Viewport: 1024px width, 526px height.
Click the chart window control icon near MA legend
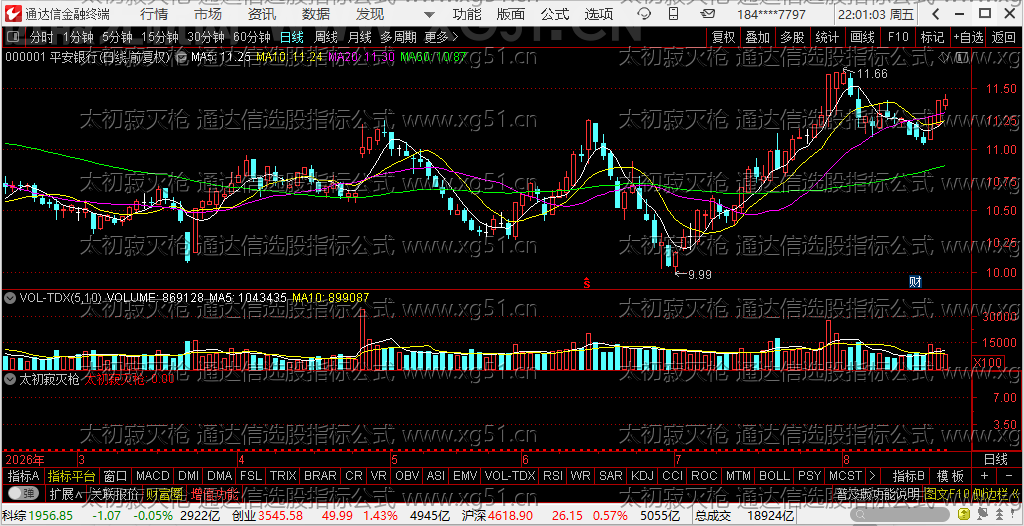(961, 59)
